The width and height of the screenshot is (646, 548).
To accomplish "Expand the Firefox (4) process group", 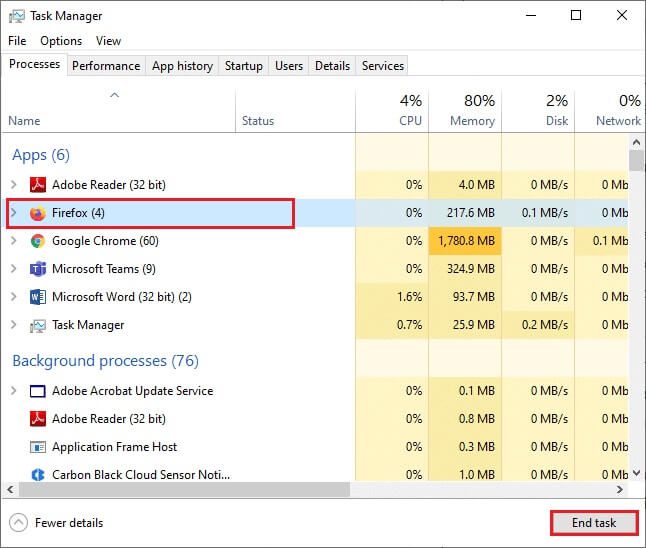I will [14, 213].
